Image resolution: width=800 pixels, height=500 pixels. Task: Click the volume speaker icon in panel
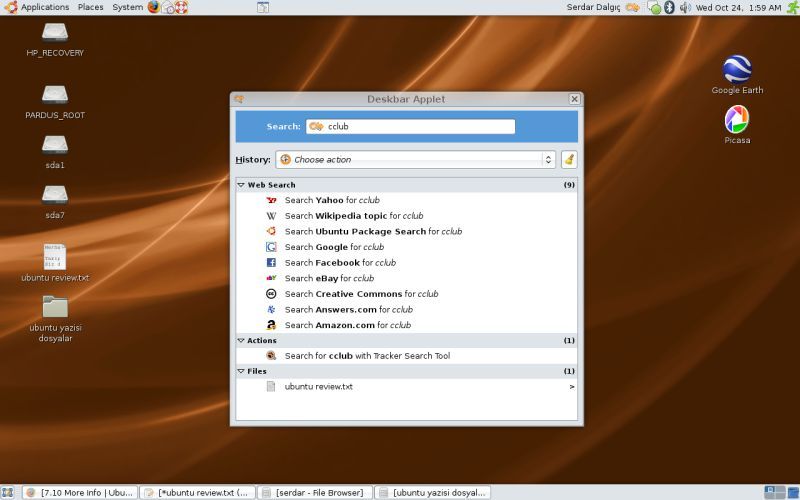tap(685, 7)
